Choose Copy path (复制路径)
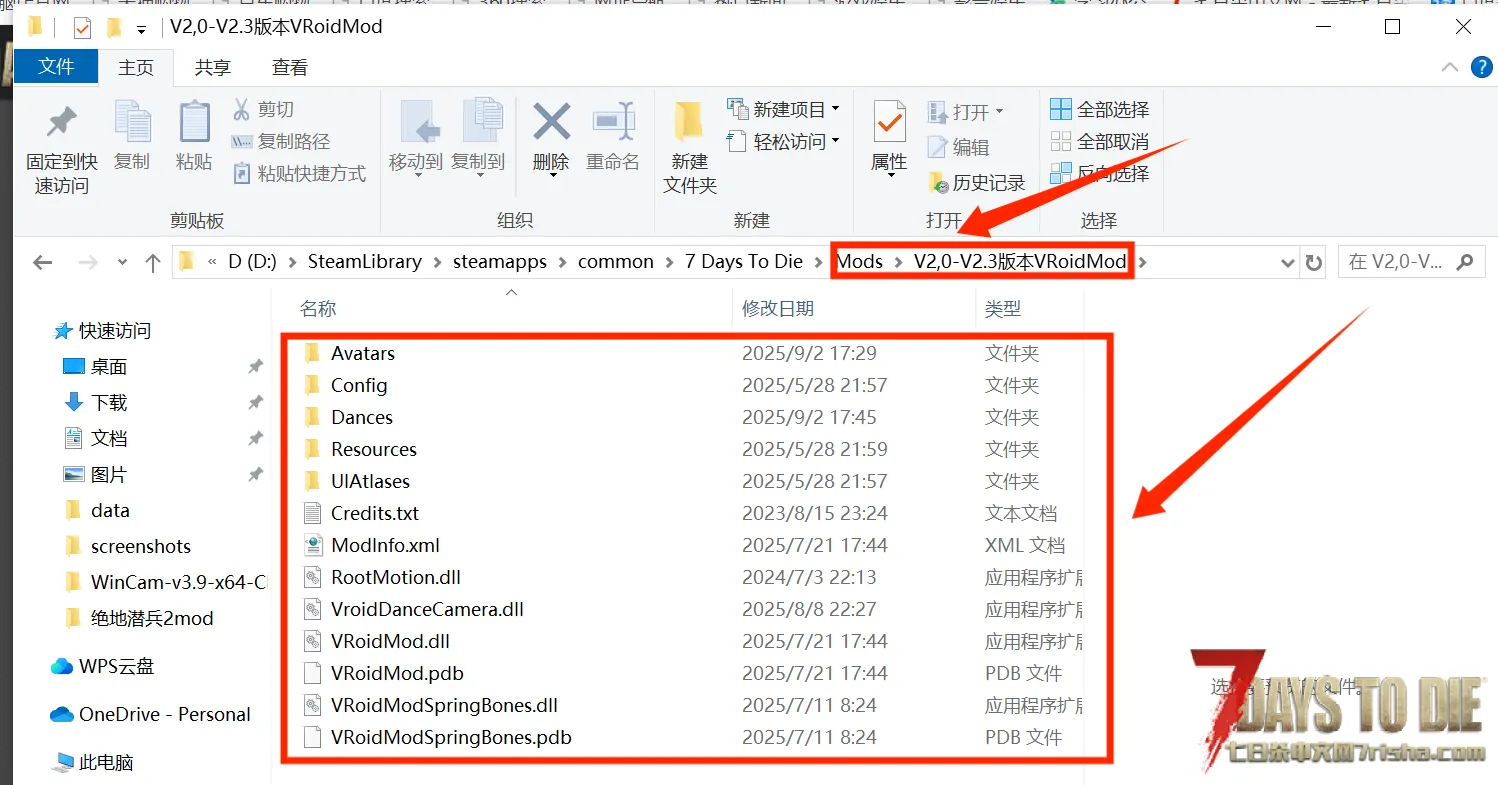Image resolution: width=1498 pixels, height=785 pixels. pyautogui.click(x=280, y=141)
